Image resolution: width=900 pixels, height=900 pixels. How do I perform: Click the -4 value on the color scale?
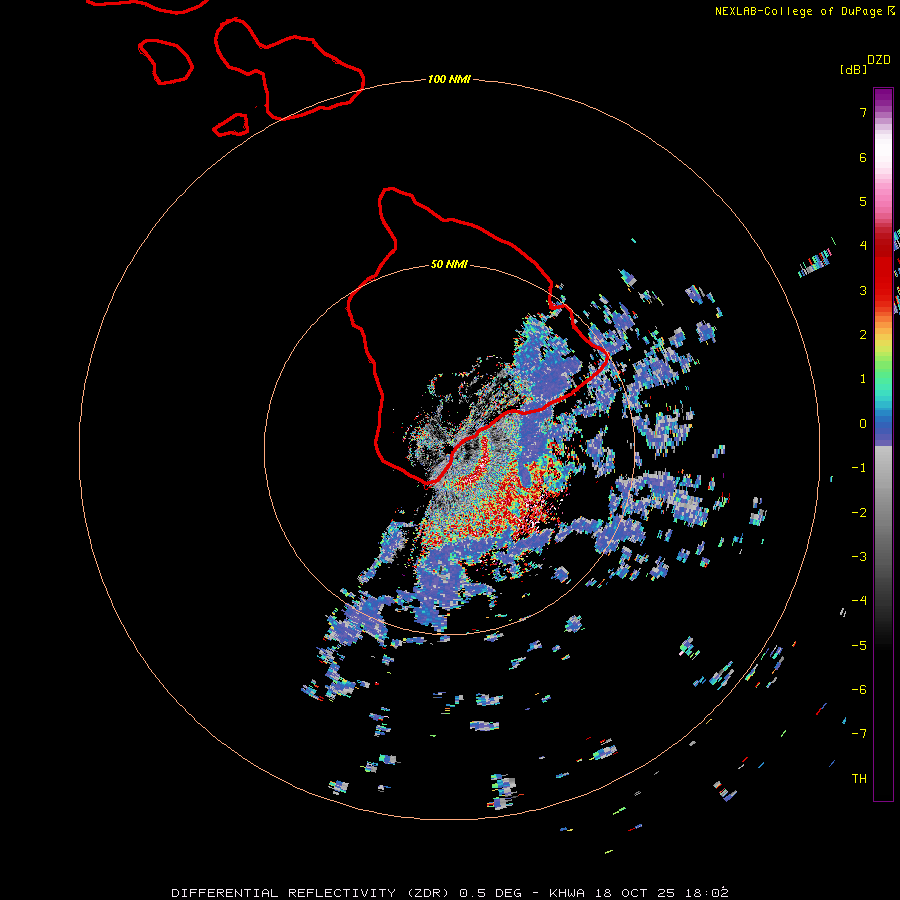click(859, 601)
